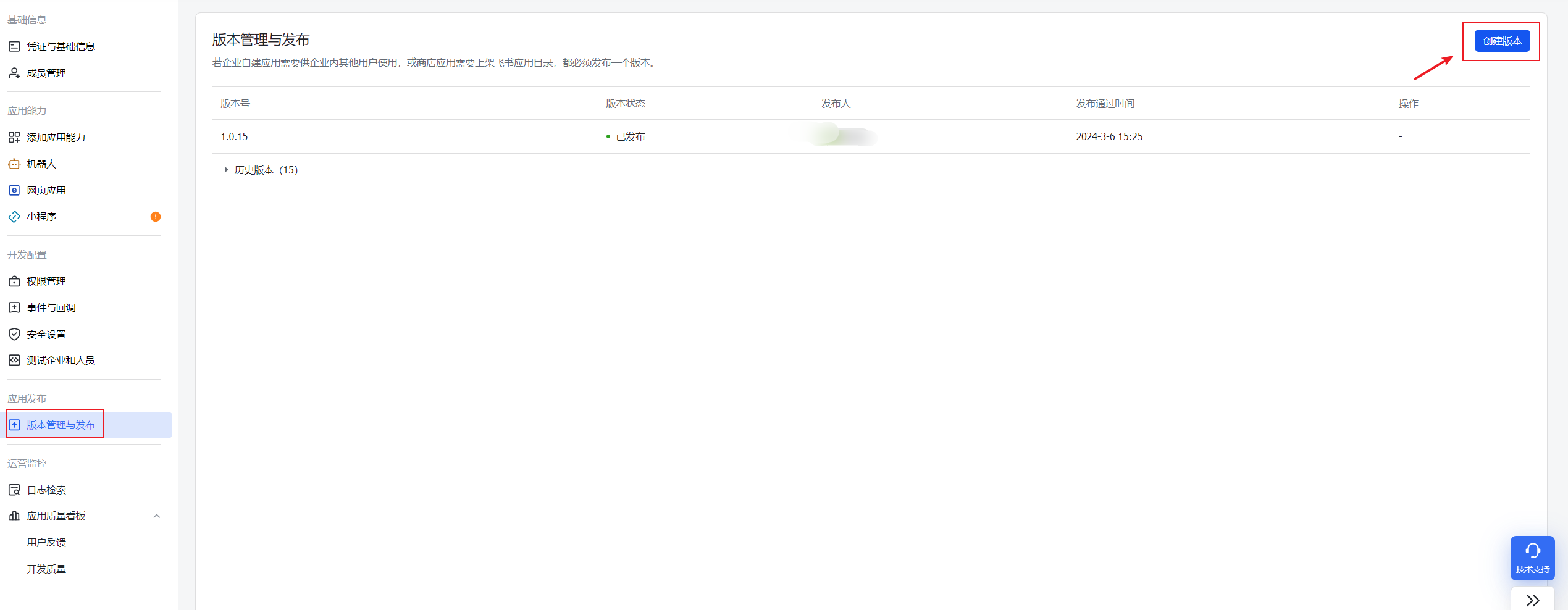Open 技术支持 headset support widget

point(1532,558)
